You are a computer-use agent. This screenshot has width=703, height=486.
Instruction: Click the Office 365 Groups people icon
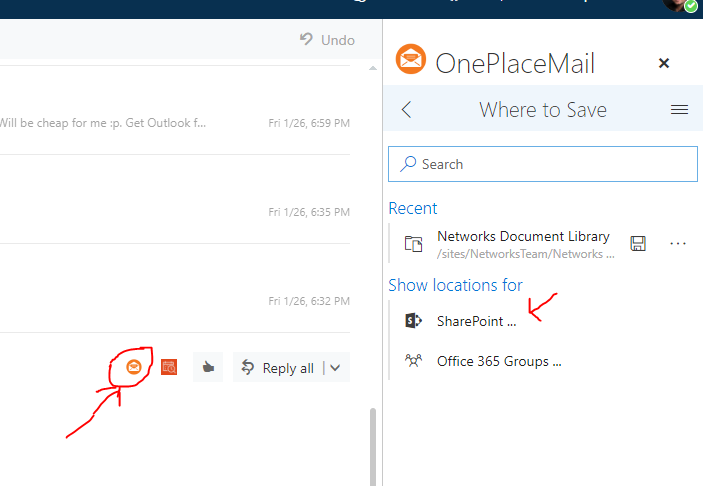(x=413, y=360)
